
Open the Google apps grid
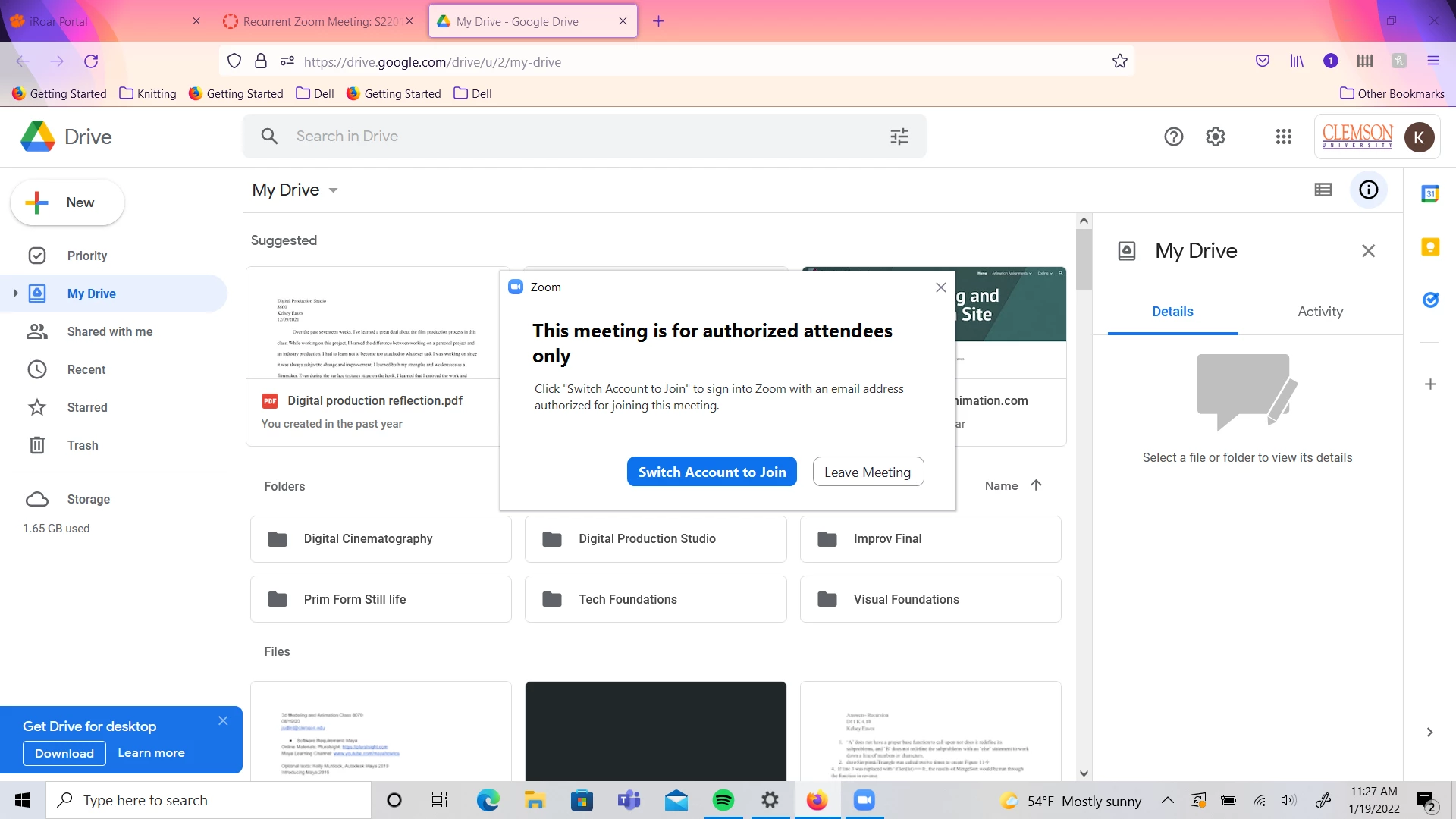1283,136
